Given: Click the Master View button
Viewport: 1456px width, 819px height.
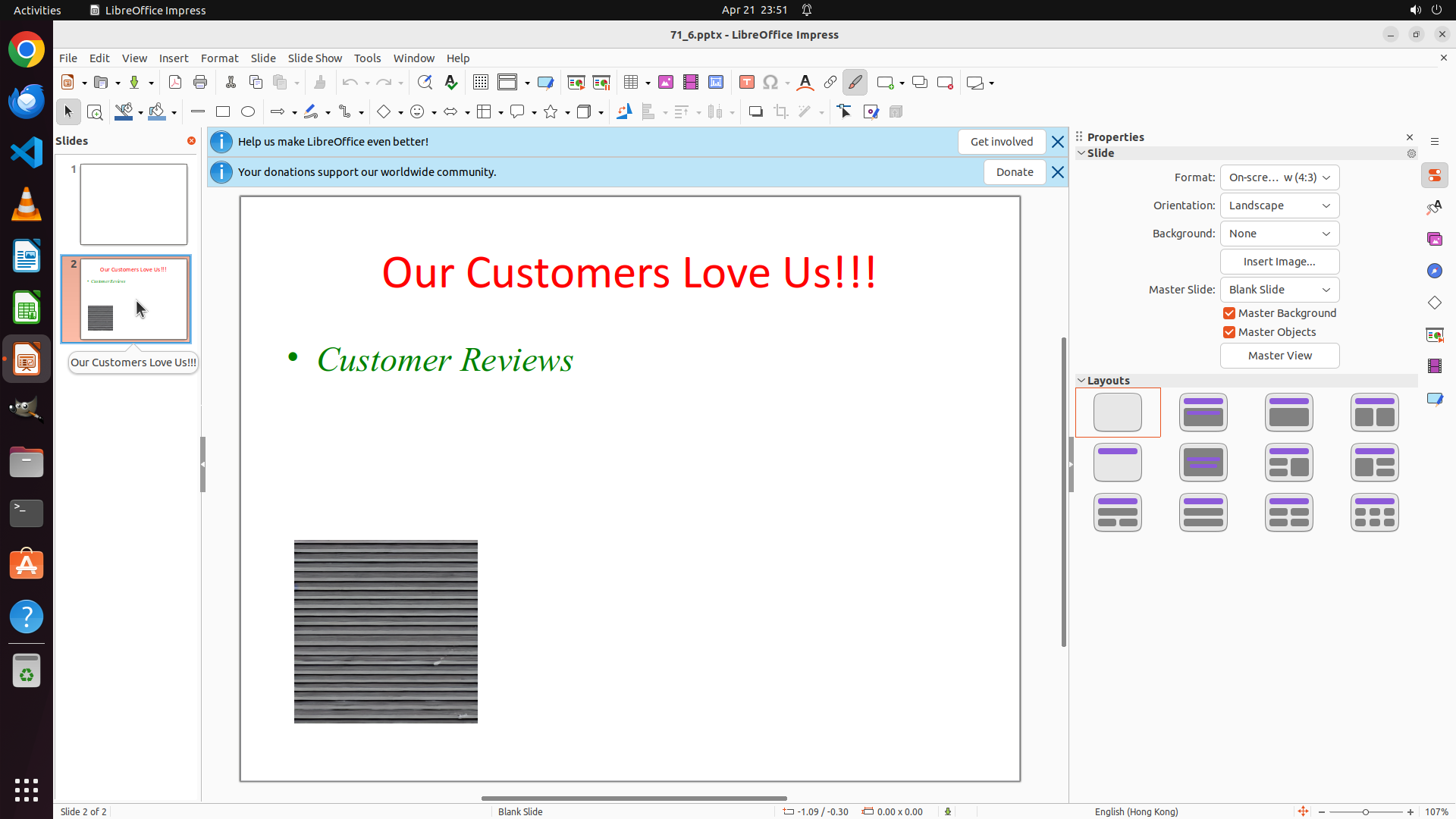Looking at the screenshot, I should pyautogui.click(x=1279, y=356).
